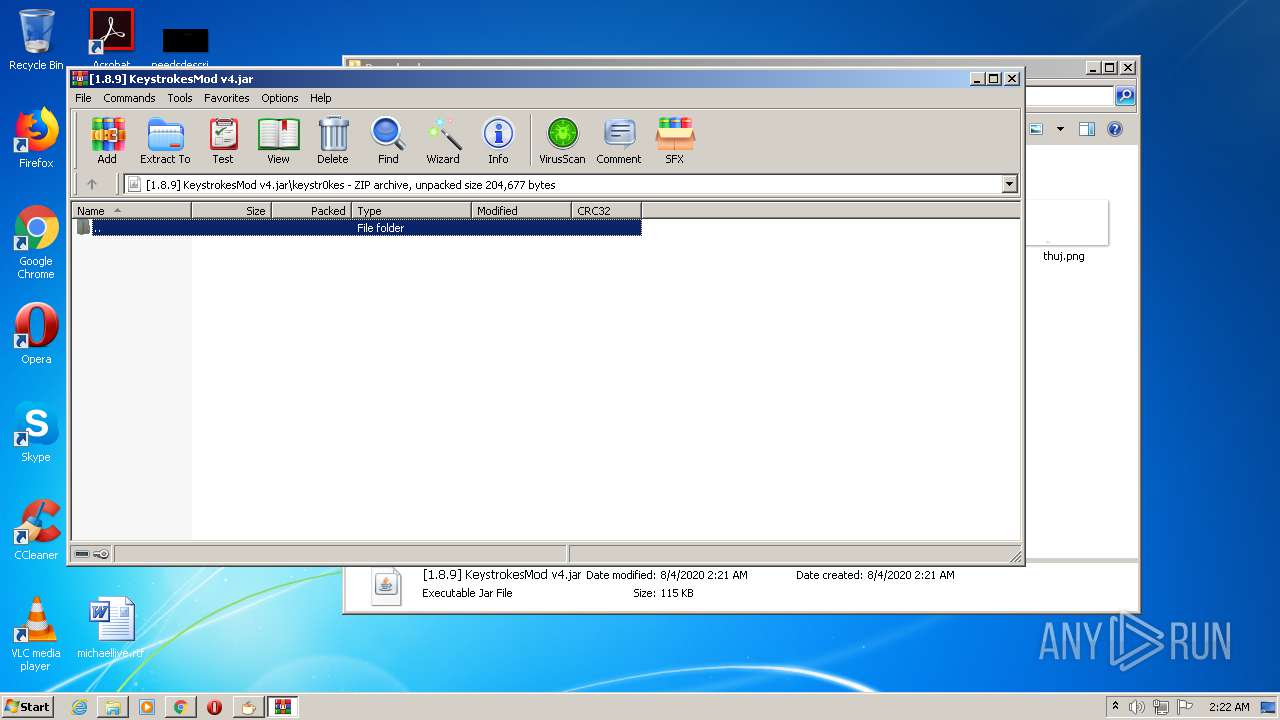The image size is (1280, 720).
Task: Open the Explorer view options dropdown arrow
Action: click(x=1060, y=129)
